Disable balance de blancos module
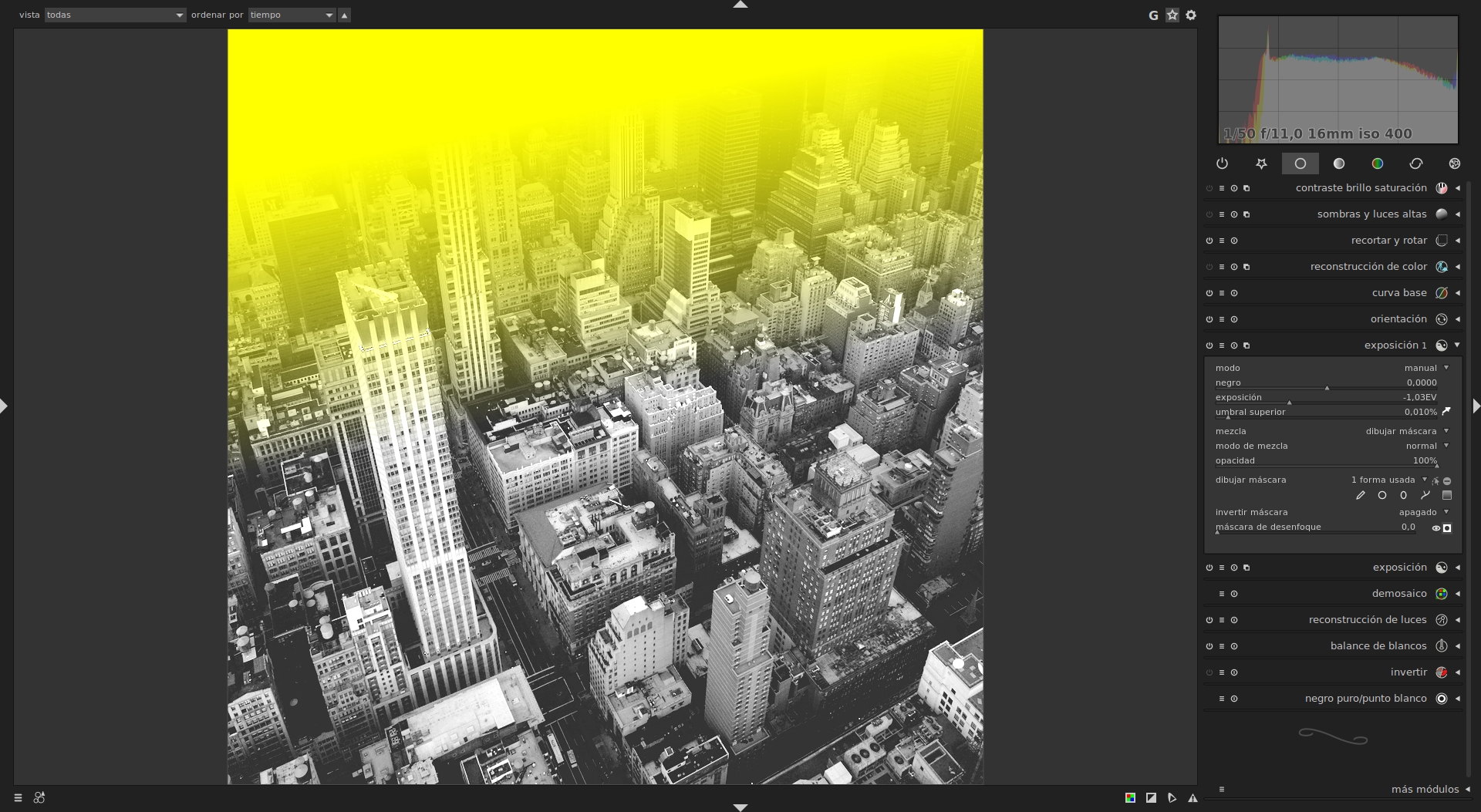Screen dimensions: 1481x812 [1209, 646]
